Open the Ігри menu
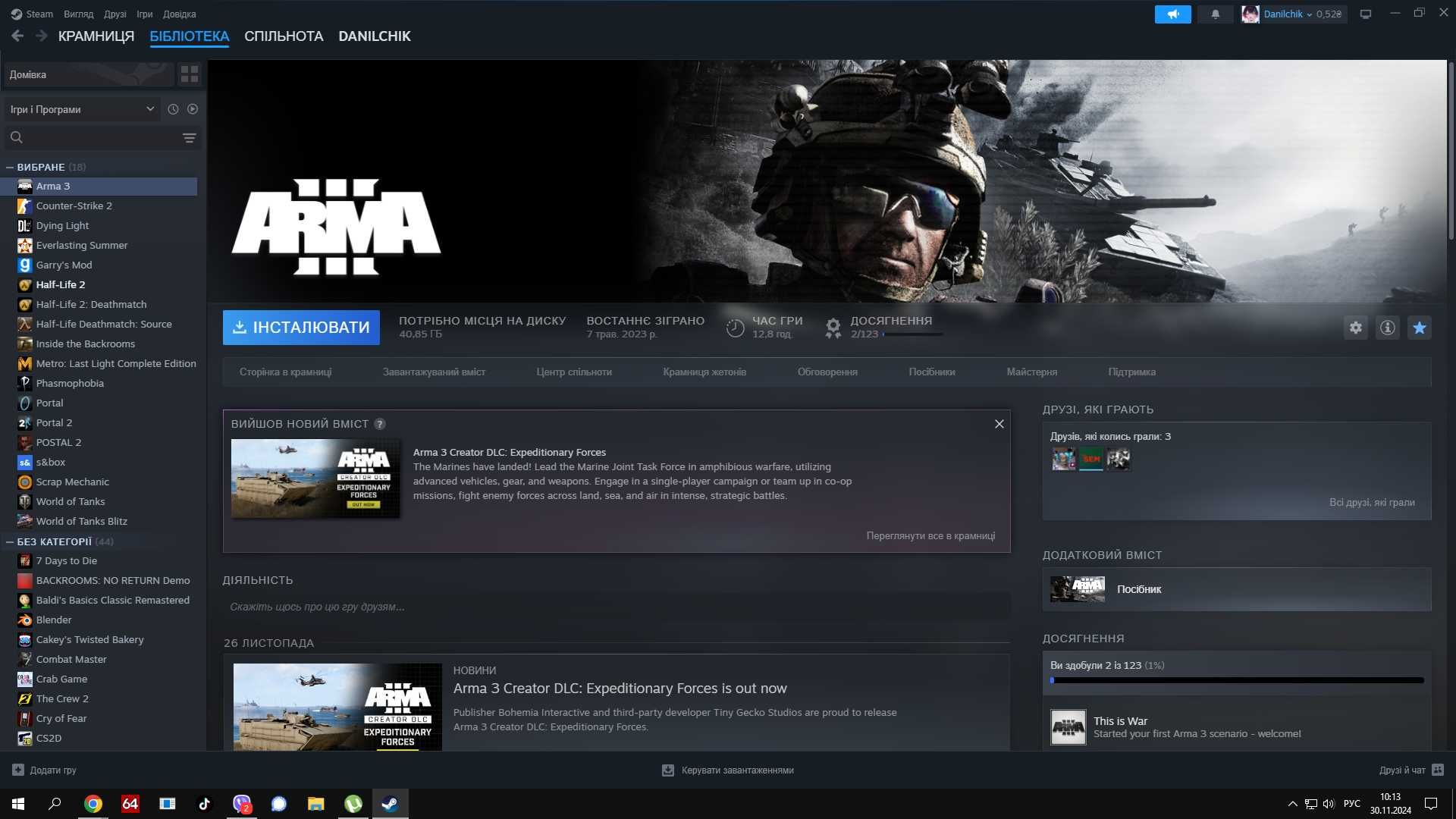Image resolution: width=1456 pixels, height=819 pixels. click(x=144, y=14)
